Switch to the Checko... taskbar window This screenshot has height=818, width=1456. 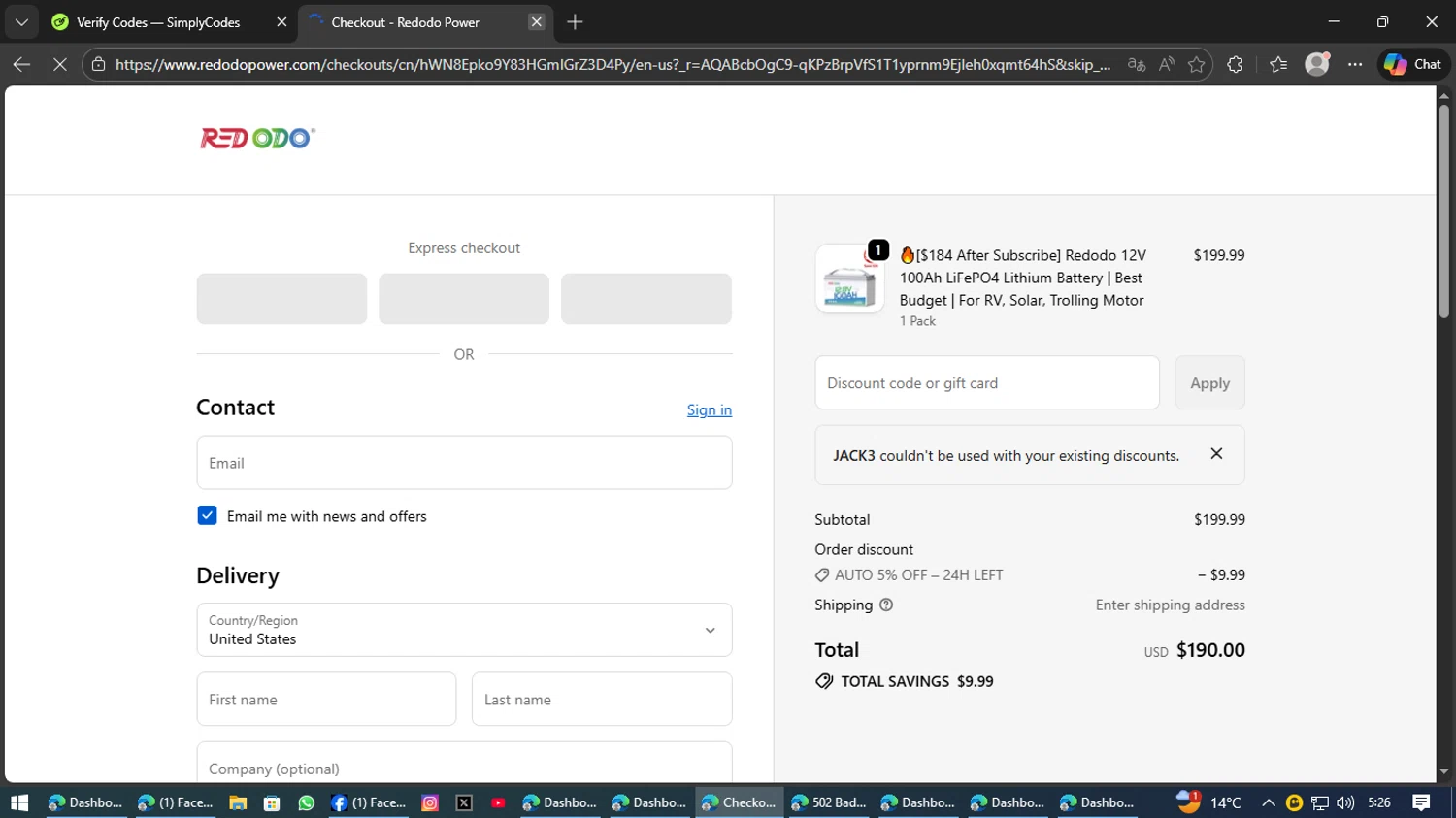(x=740, y=802)
